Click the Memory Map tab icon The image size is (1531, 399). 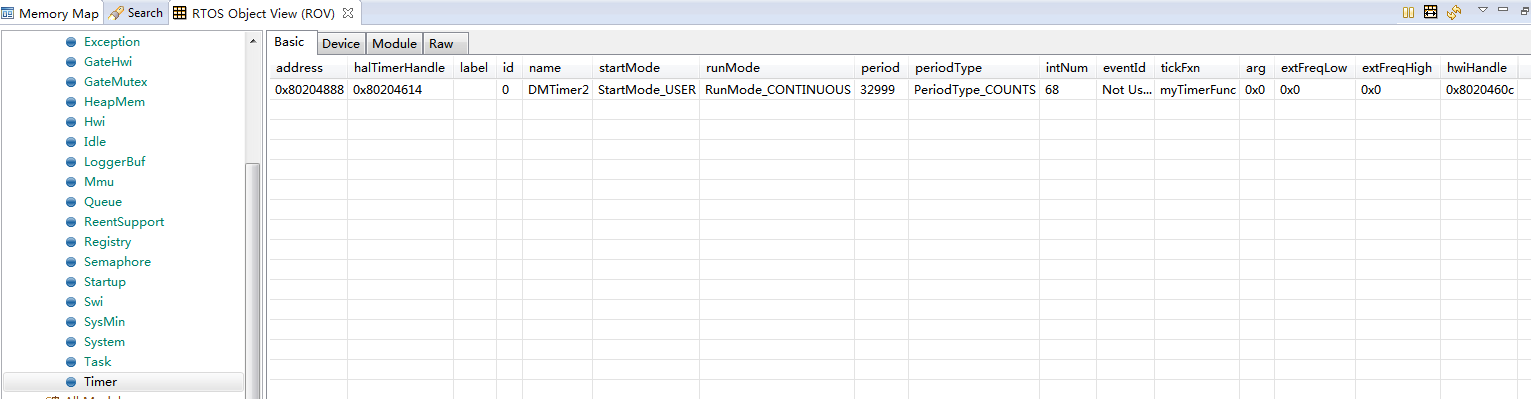pyautogui.click(x=8, y=13)
